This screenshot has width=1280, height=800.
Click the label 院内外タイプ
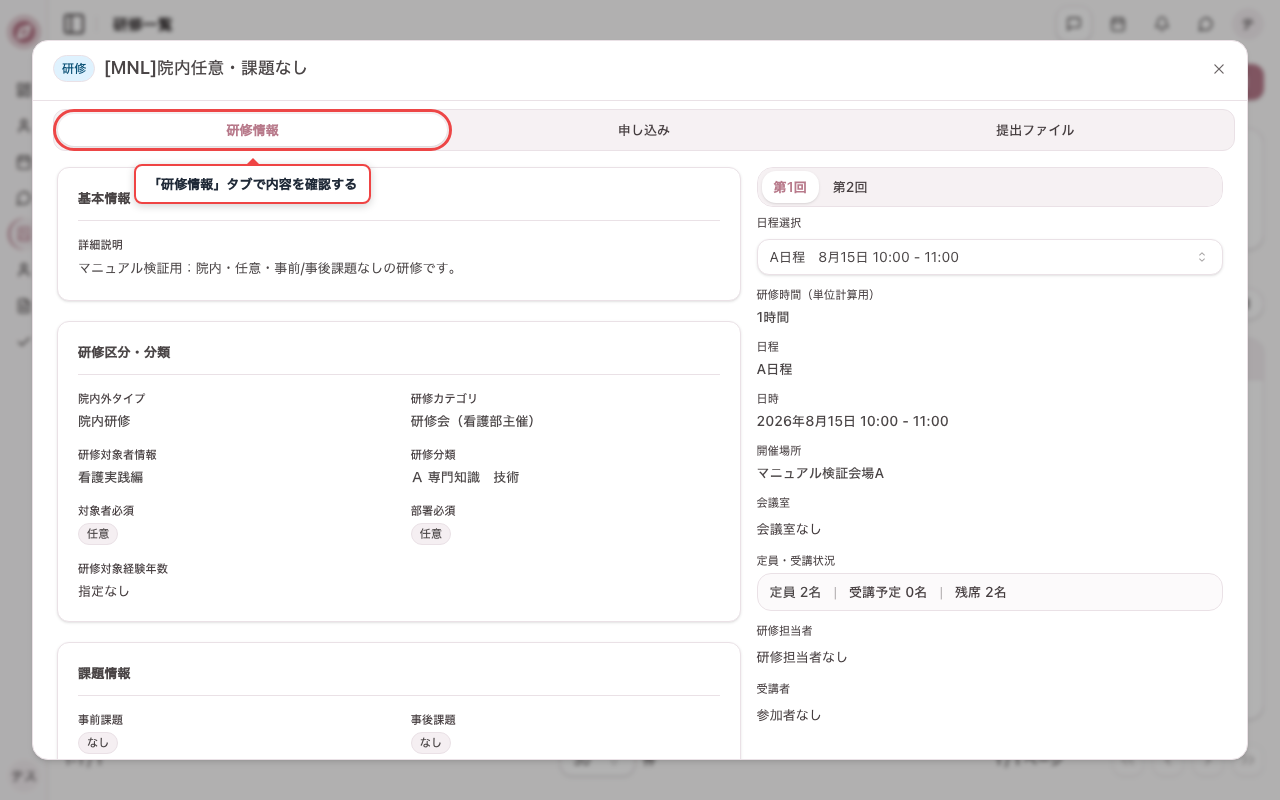[111, 399]
